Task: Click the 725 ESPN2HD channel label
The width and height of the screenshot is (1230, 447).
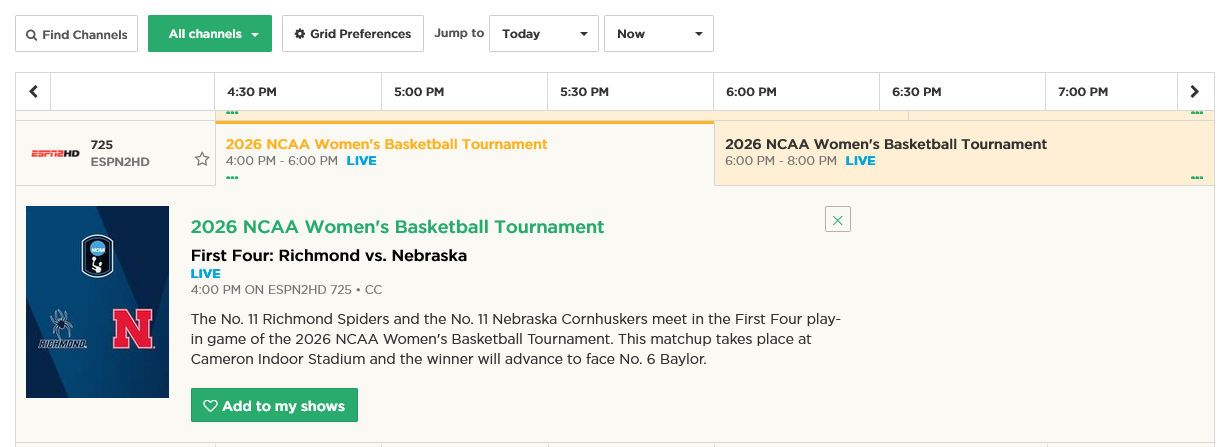Action: click(x=119, y=153)
